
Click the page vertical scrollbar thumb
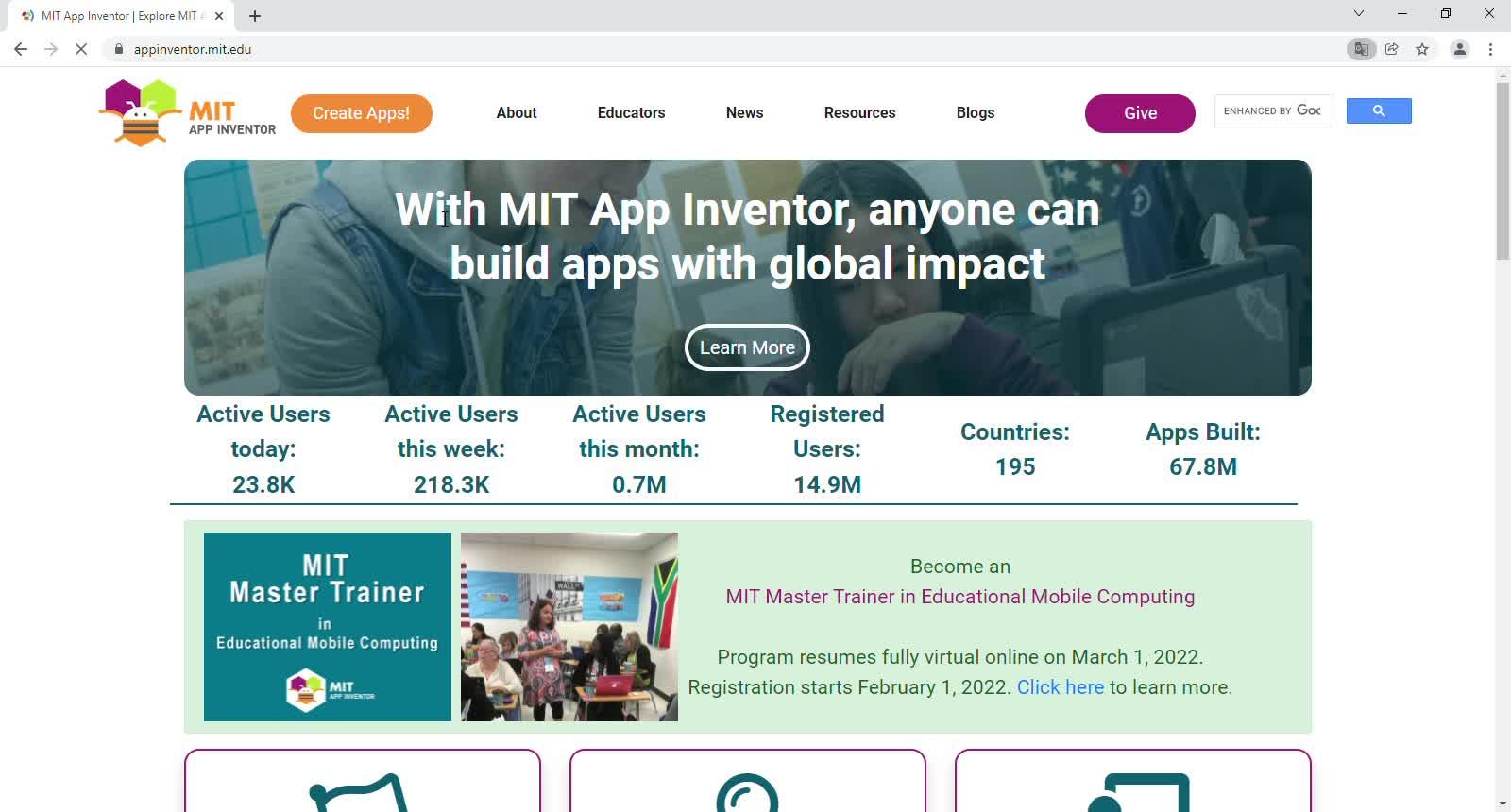click(1503, 170)
